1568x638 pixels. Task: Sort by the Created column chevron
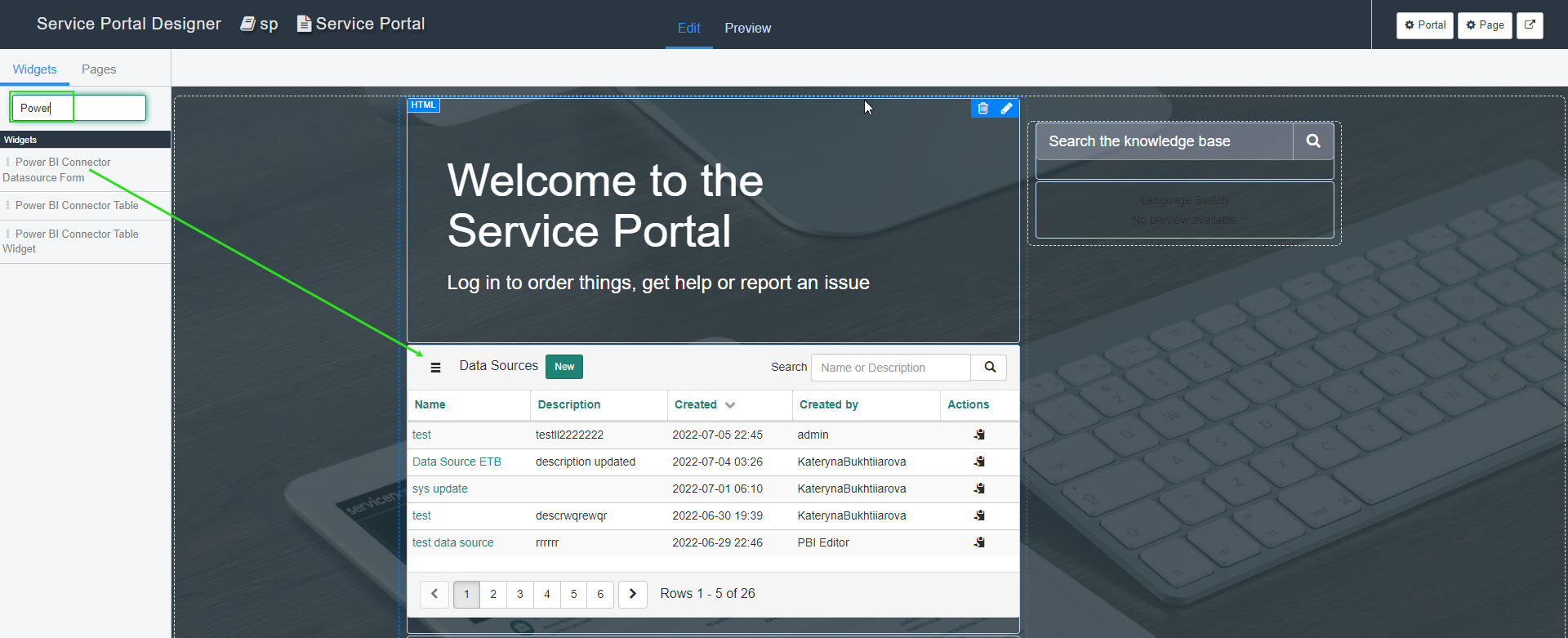click(730, 405)
